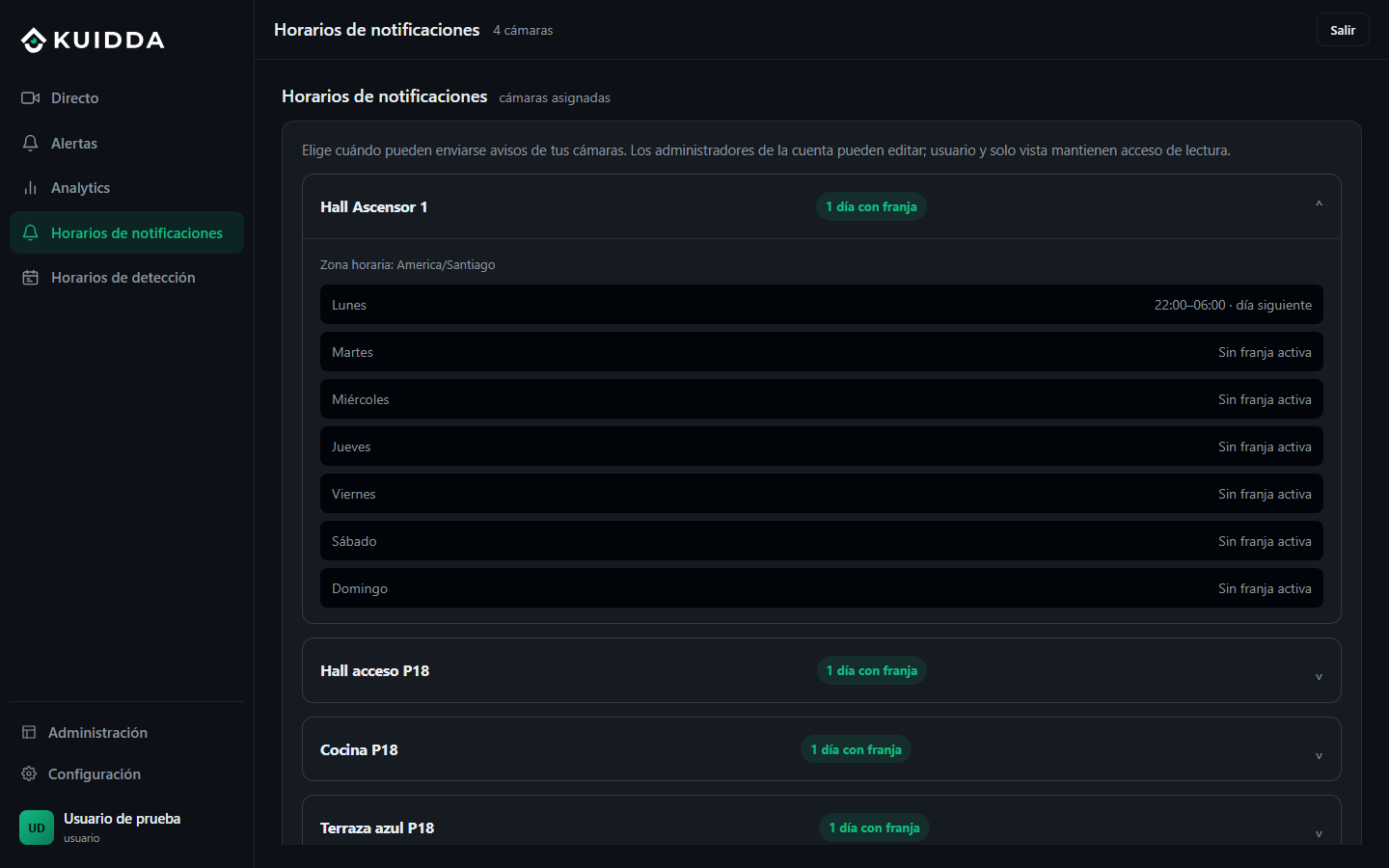Click the Hall acceso P18 title
This screenshot has width=1389, height=868.
tap(375, 670)
